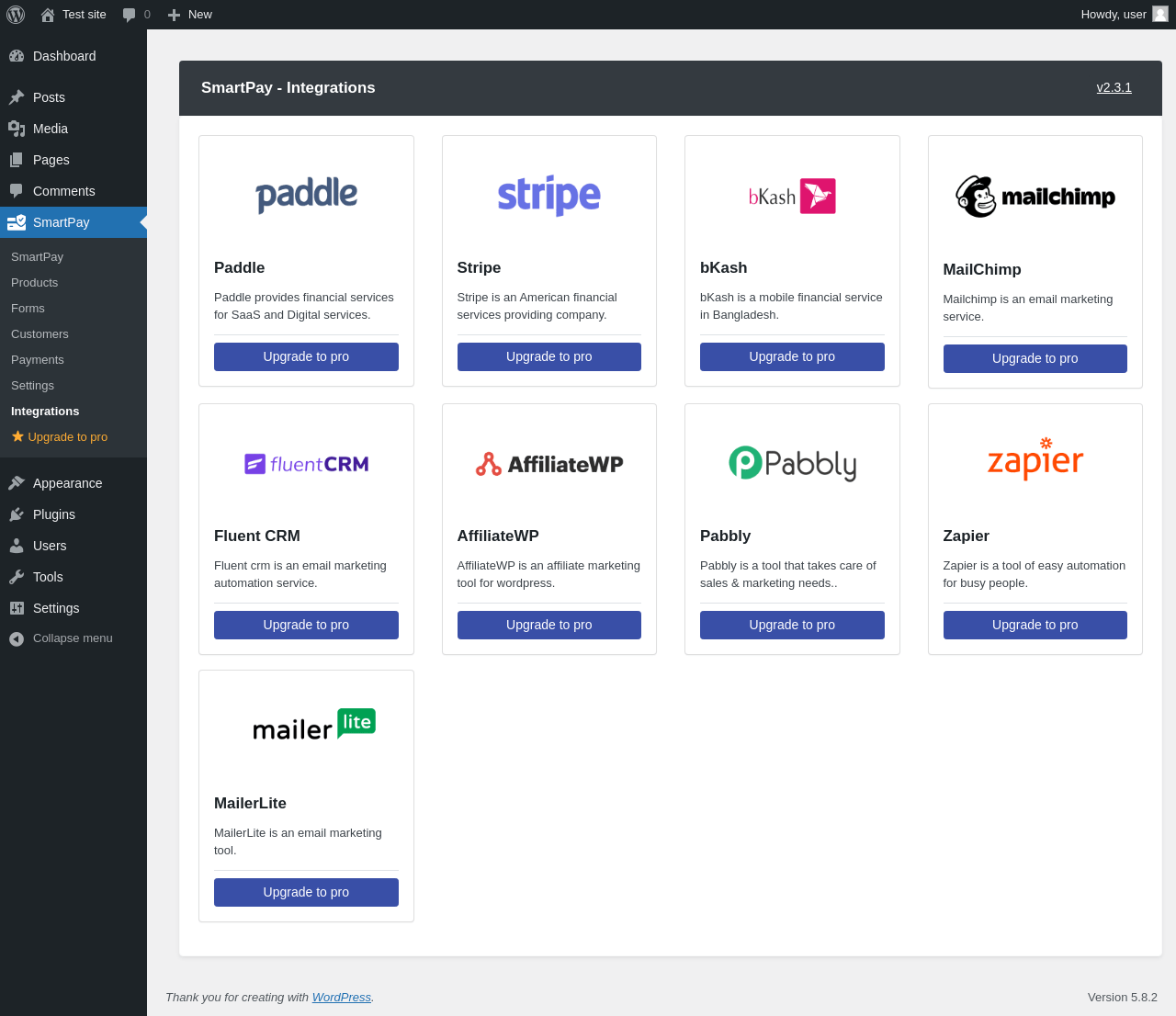Image resolution: width=1176 pixels, height=1016 pixels.
Task: Click the Test site home icon
Action: point(48,15)
